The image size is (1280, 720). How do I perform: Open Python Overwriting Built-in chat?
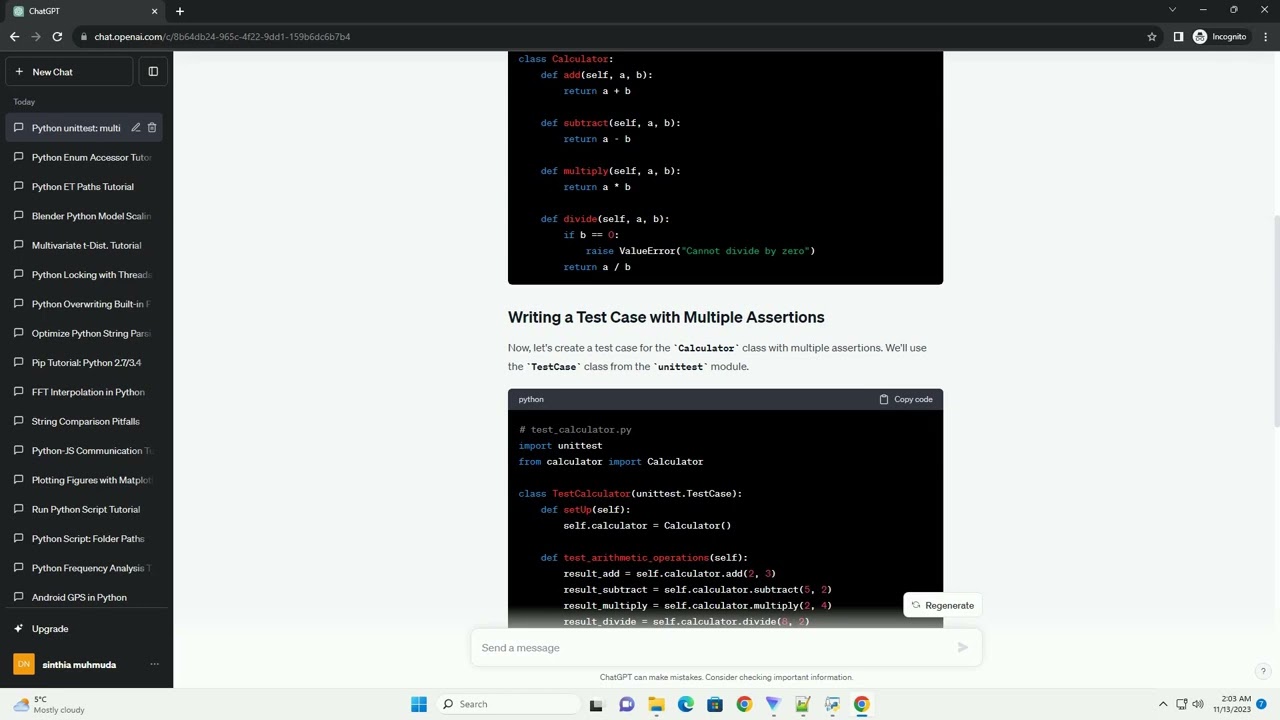point(84,304)
